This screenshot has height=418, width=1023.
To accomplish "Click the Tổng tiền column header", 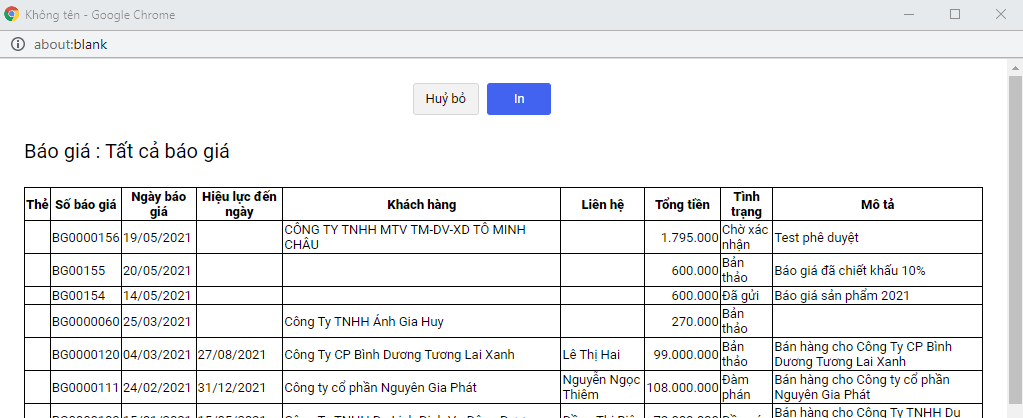I will tap(682, 204).
